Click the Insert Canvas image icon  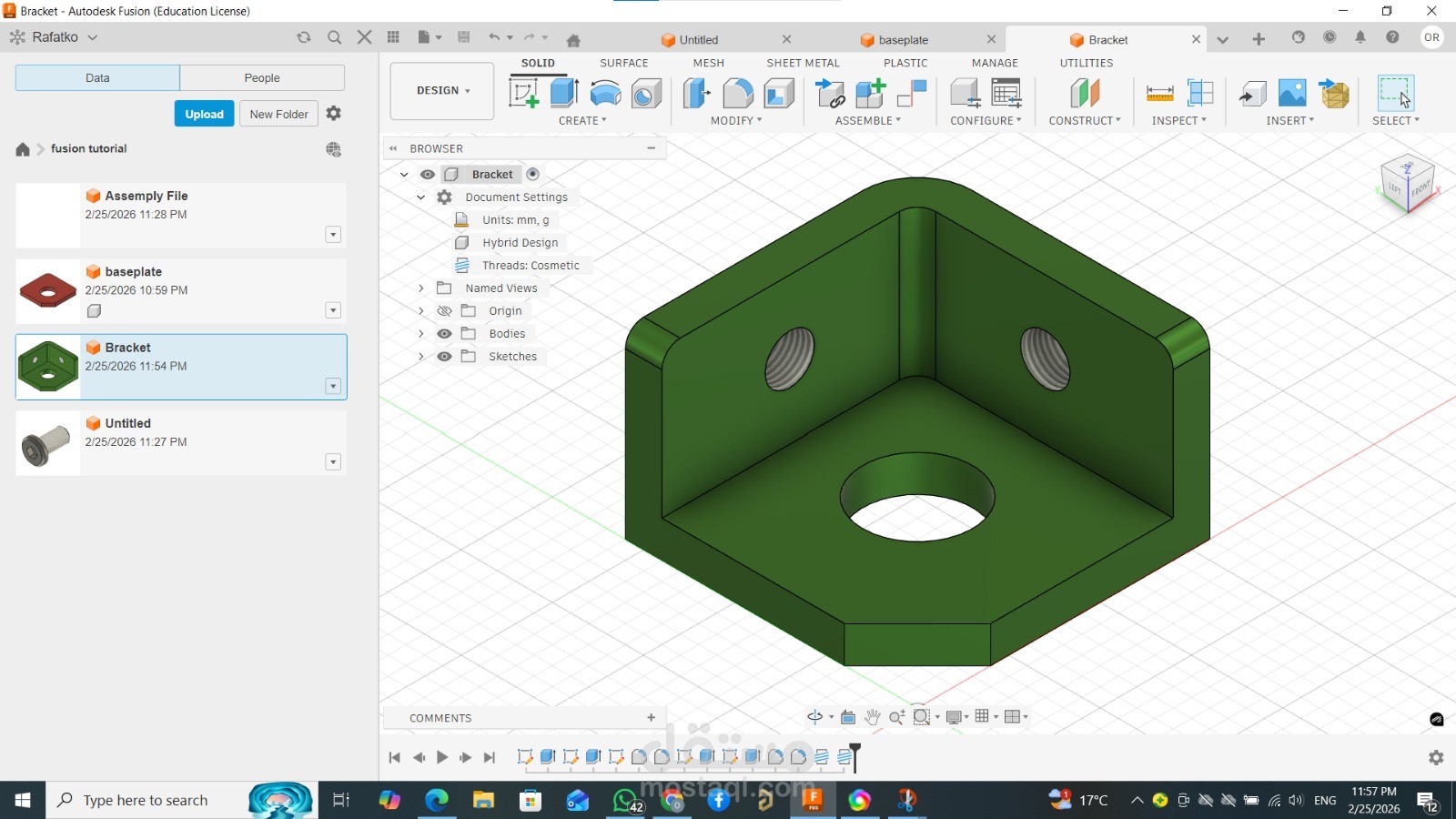click(x=1292, y=93)
